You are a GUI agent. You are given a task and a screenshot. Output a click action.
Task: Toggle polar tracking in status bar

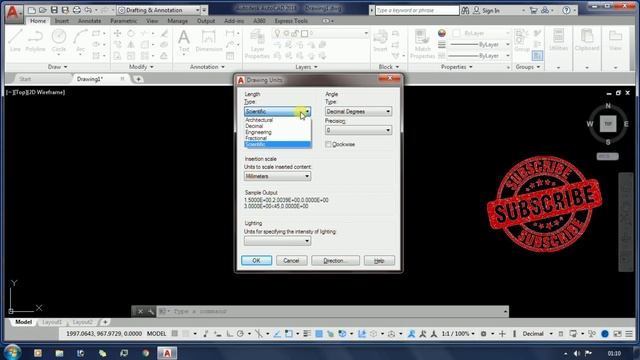(240, 334)
